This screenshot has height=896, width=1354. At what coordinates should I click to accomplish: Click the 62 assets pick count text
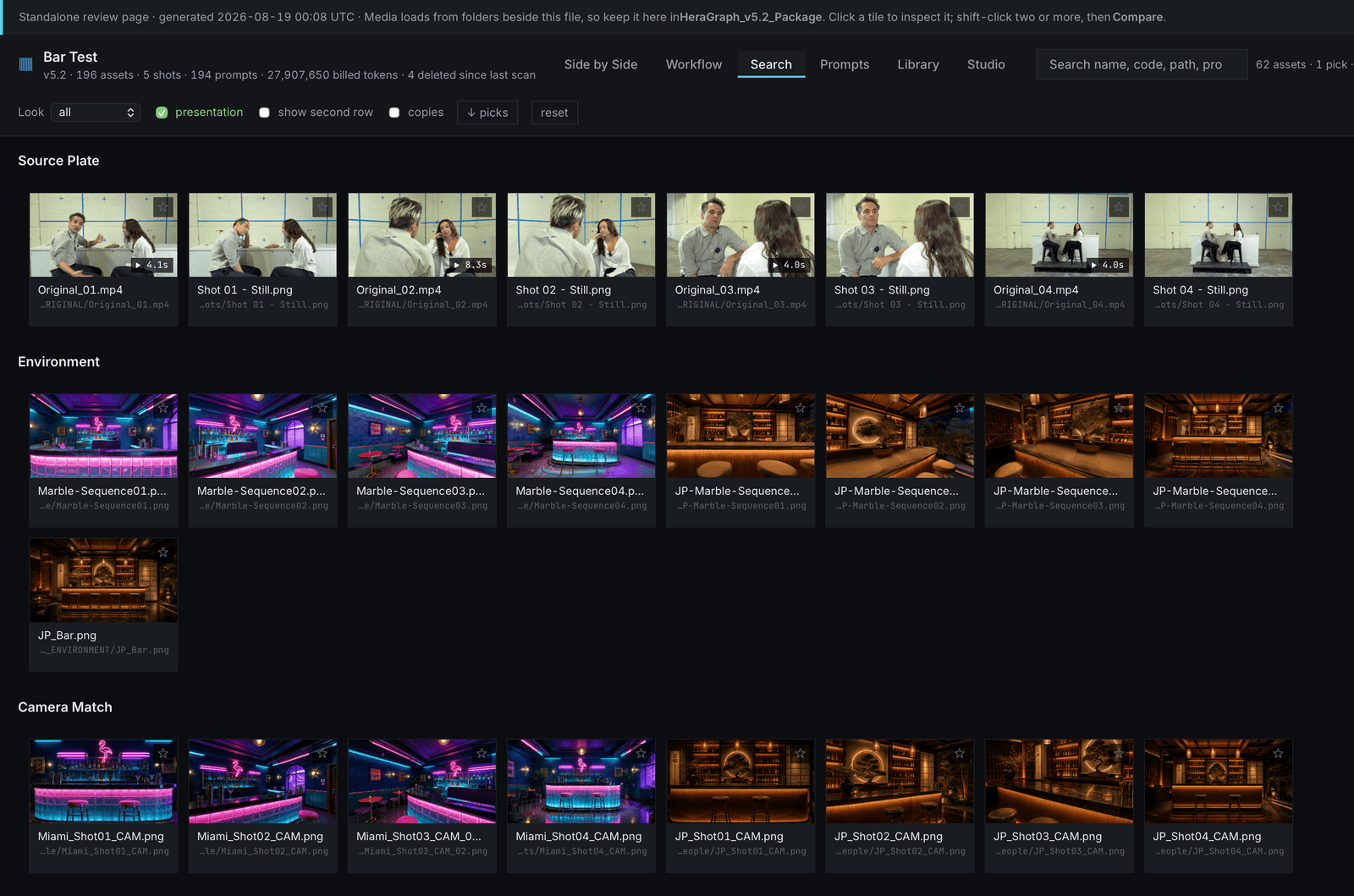(x=1302, y=64)
